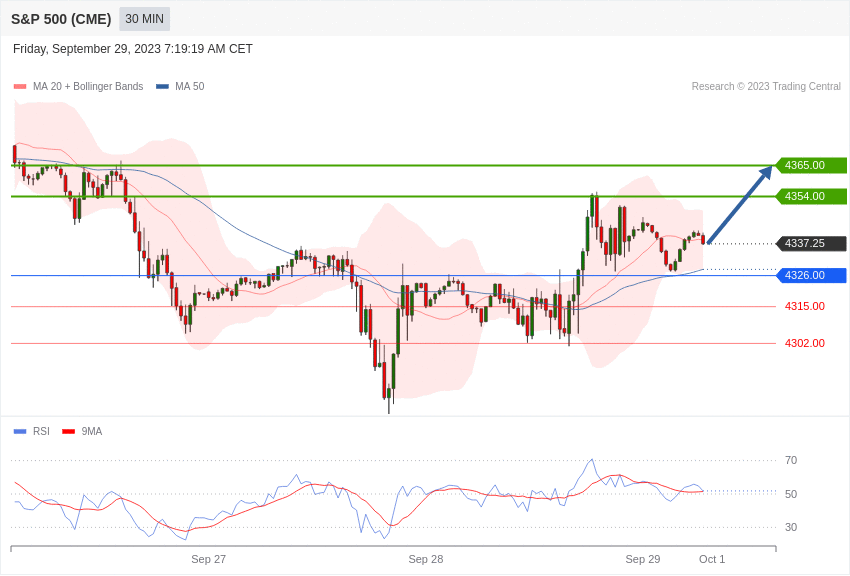
Task: Click the S&P 500 (CME) chart title
Action: pos(61,19)
